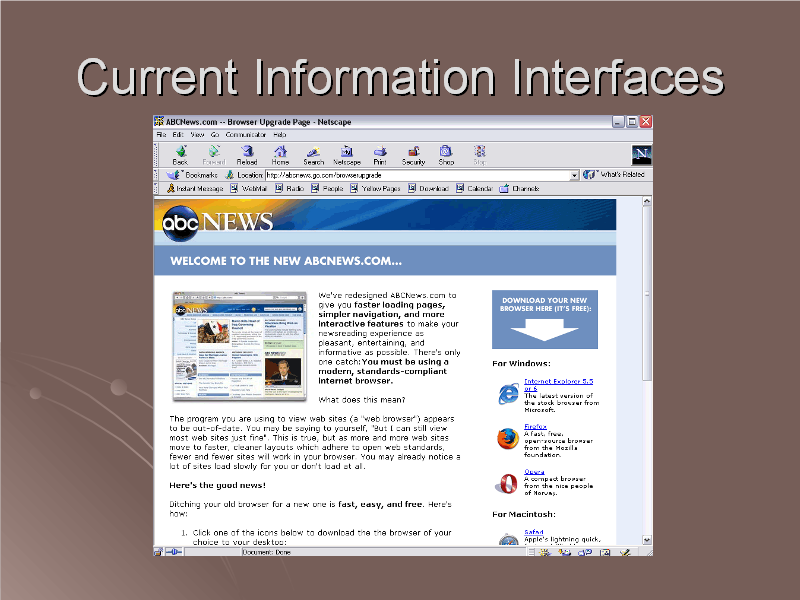Click the ABCNews site preview thumbnail
The image size is (800, 600).
(x=240, y=346)
